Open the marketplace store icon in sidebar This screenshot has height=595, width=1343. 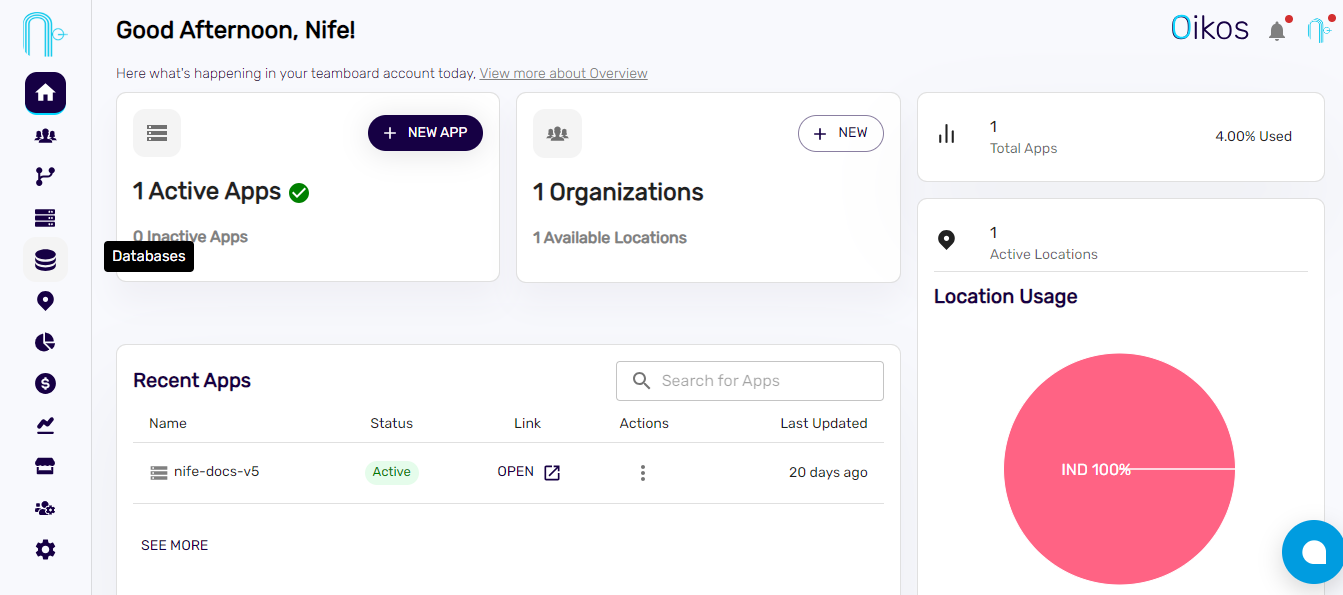click(x=45, y=467)
